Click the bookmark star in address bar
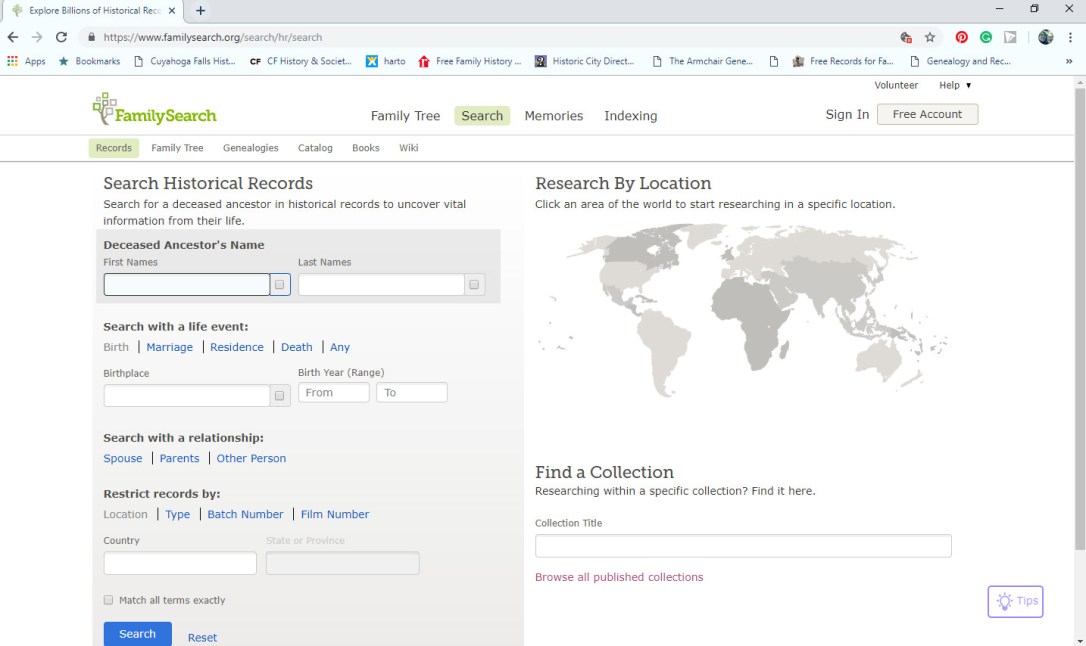Viewport: 1086px width, 646px height. click(930, 36)
